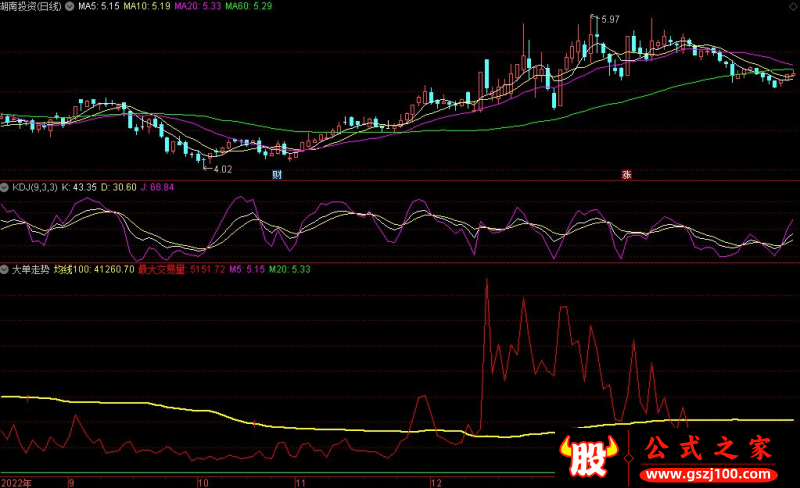Click the MA10: 5.19 label
This screenshot has height=488, width=800.
click(x=147, y=6)
